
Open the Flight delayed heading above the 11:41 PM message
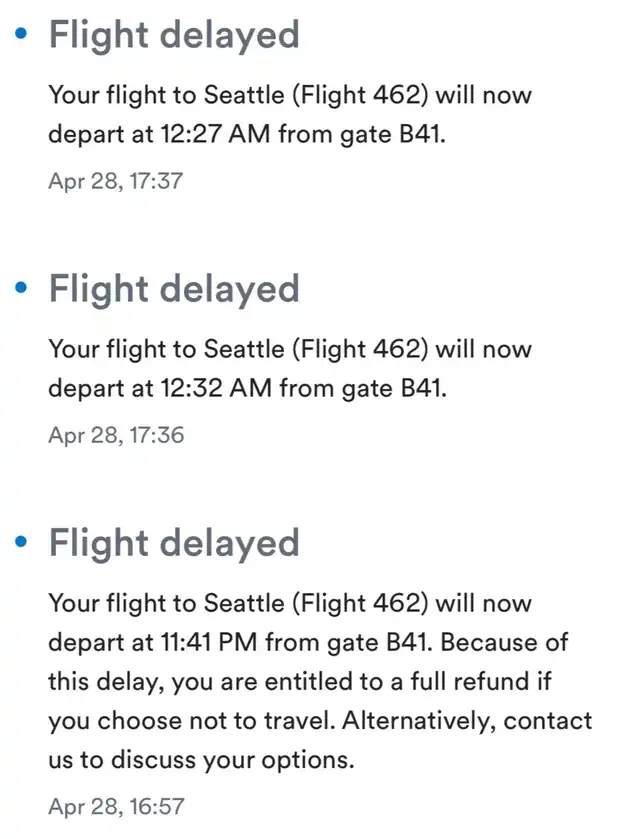pos(174,543)
